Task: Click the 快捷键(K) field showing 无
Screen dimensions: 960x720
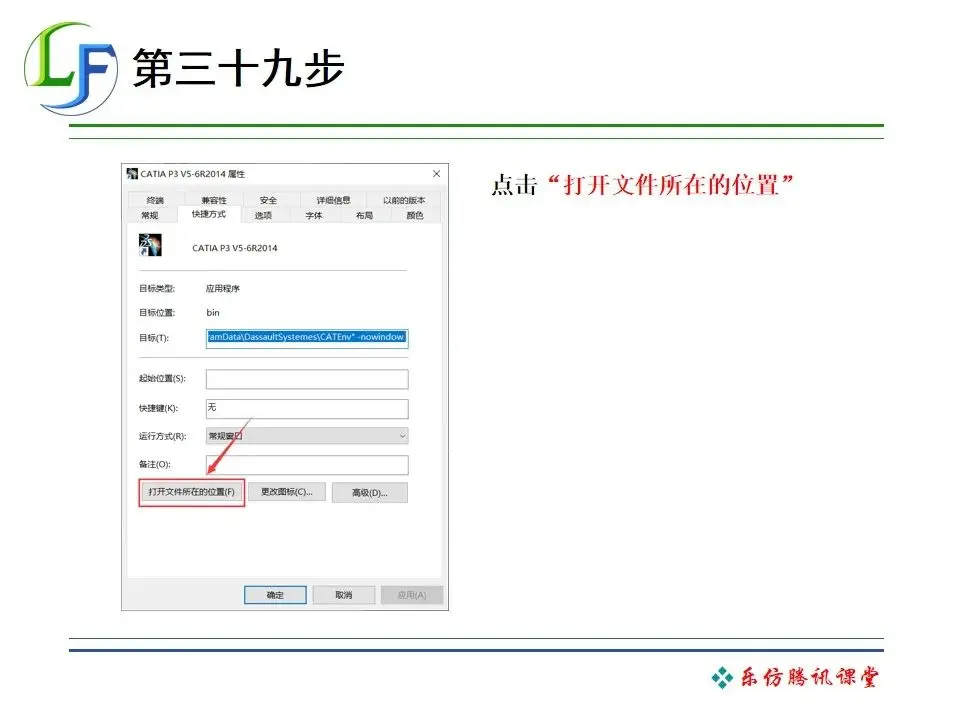Action: (307, 408)
